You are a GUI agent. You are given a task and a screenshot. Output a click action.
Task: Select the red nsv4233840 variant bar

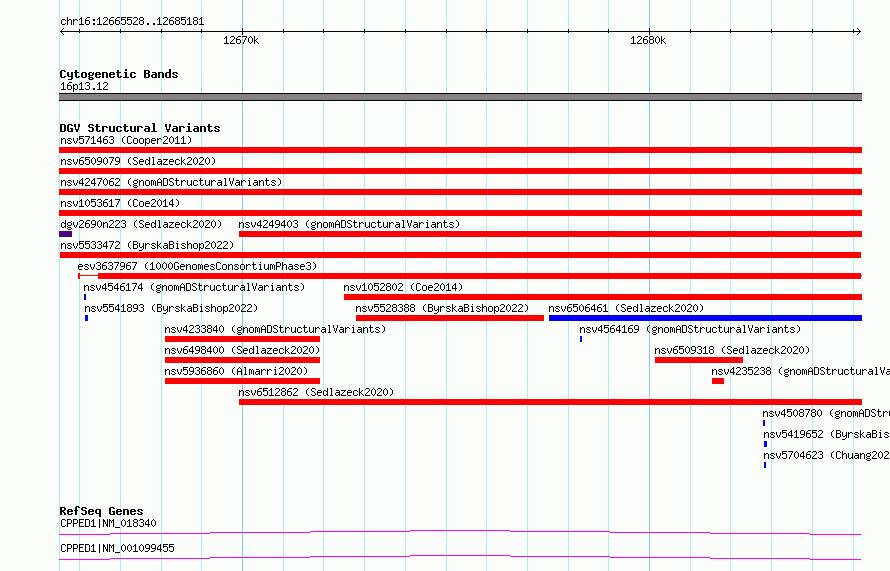pos(242,339)
